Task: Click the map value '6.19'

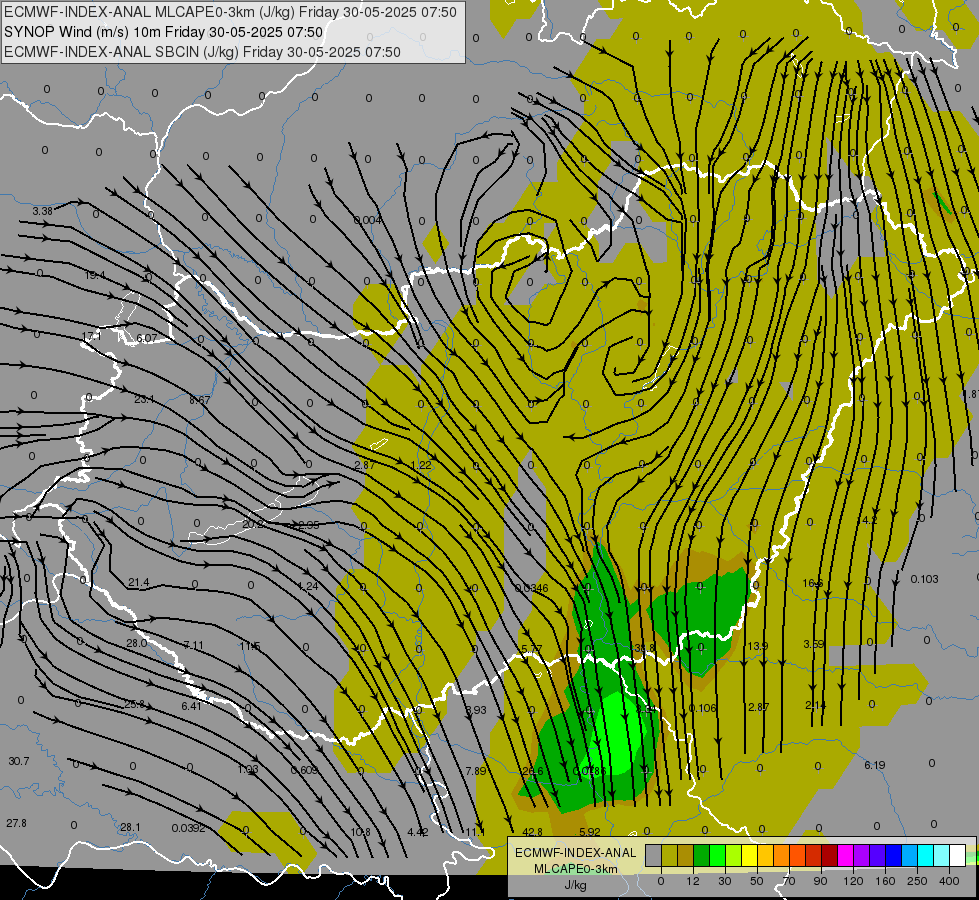Action: coord(875,764)
